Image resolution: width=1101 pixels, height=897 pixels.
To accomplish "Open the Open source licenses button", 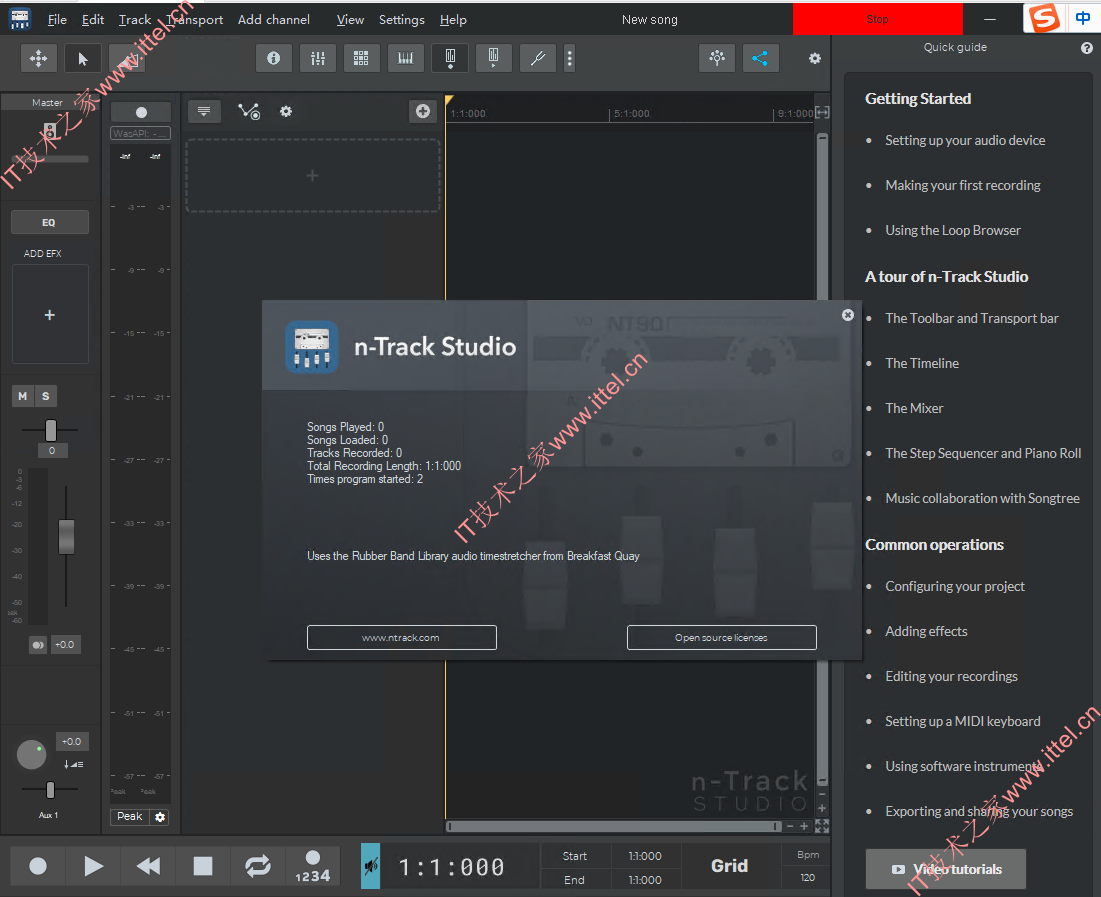I will 721,637.
